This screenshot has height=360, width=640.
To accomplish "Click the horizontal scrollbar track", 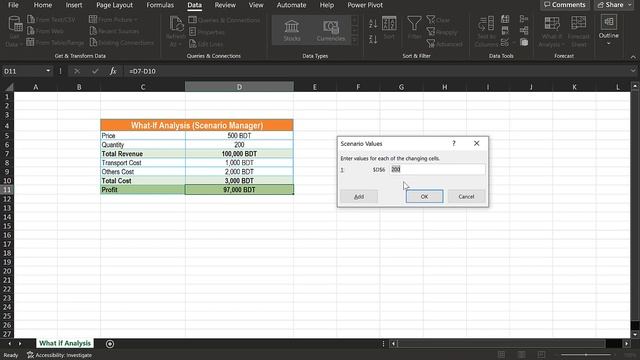I will [x=501, y=344].
